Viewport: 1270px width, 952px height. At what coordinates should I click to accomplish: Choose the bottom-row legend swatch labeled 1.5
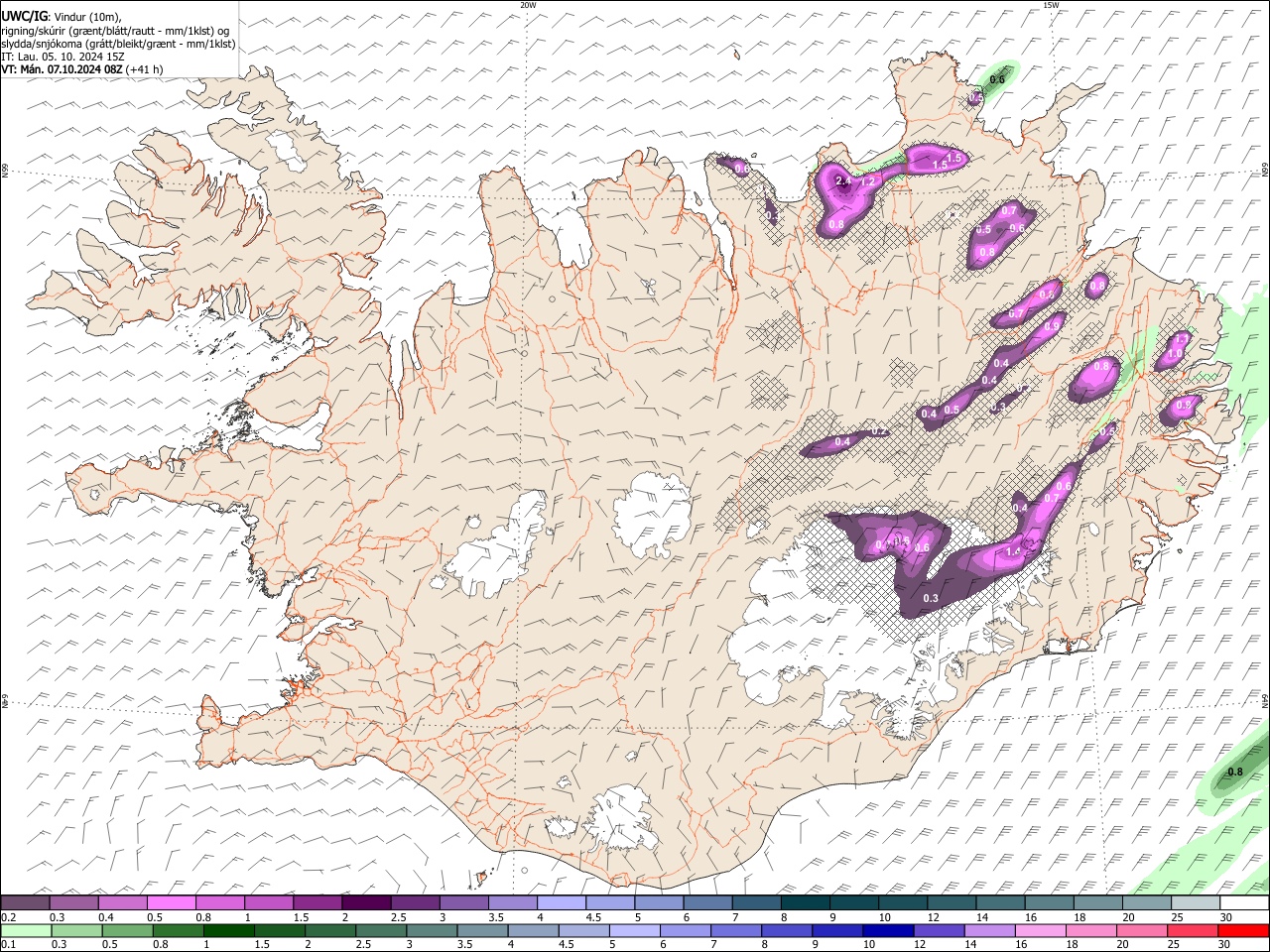click(280, 930)
